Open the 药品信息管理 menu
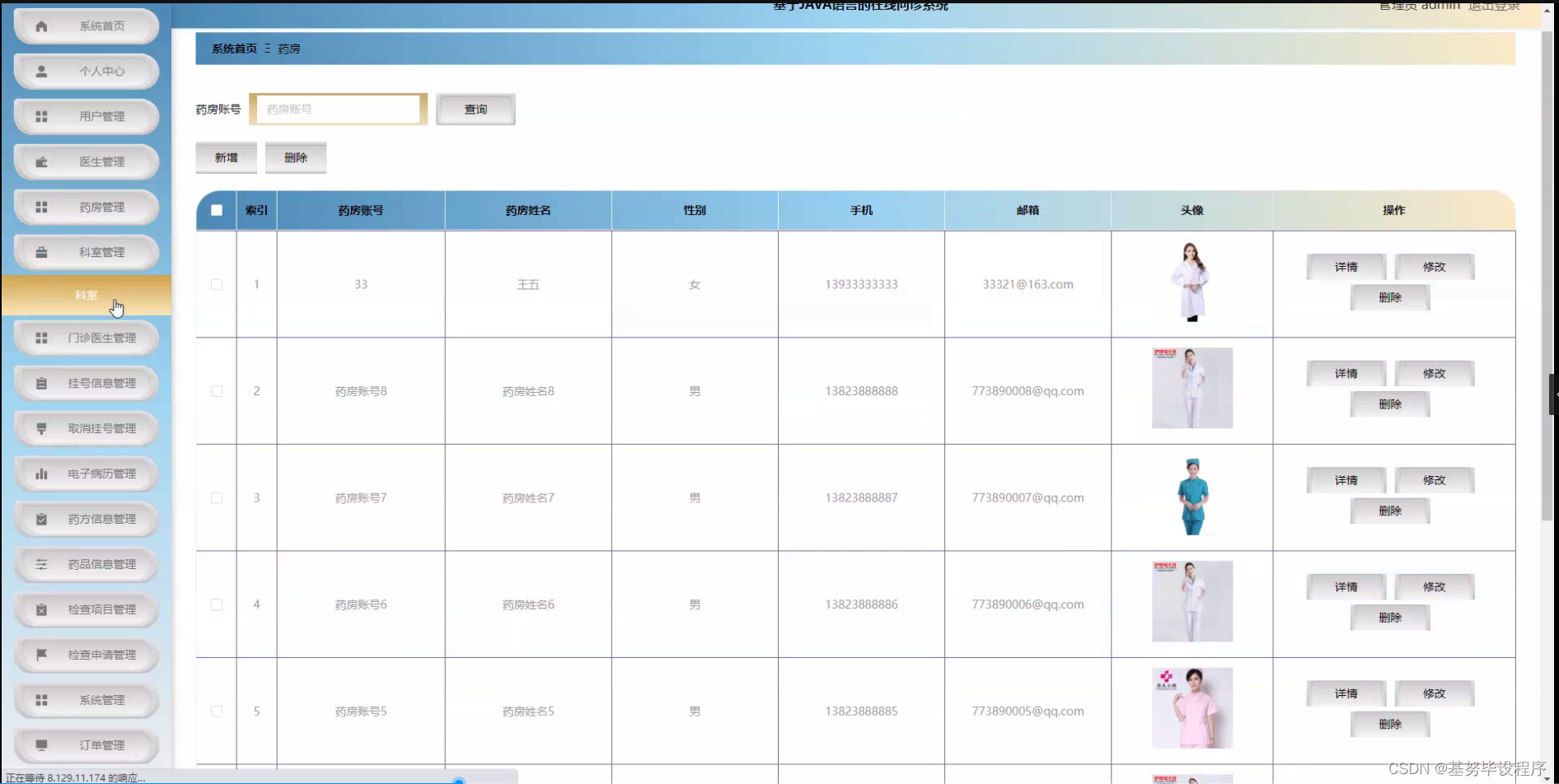Image resolution: width=1559 pixels, height=784 pixels. pos(87,565)
